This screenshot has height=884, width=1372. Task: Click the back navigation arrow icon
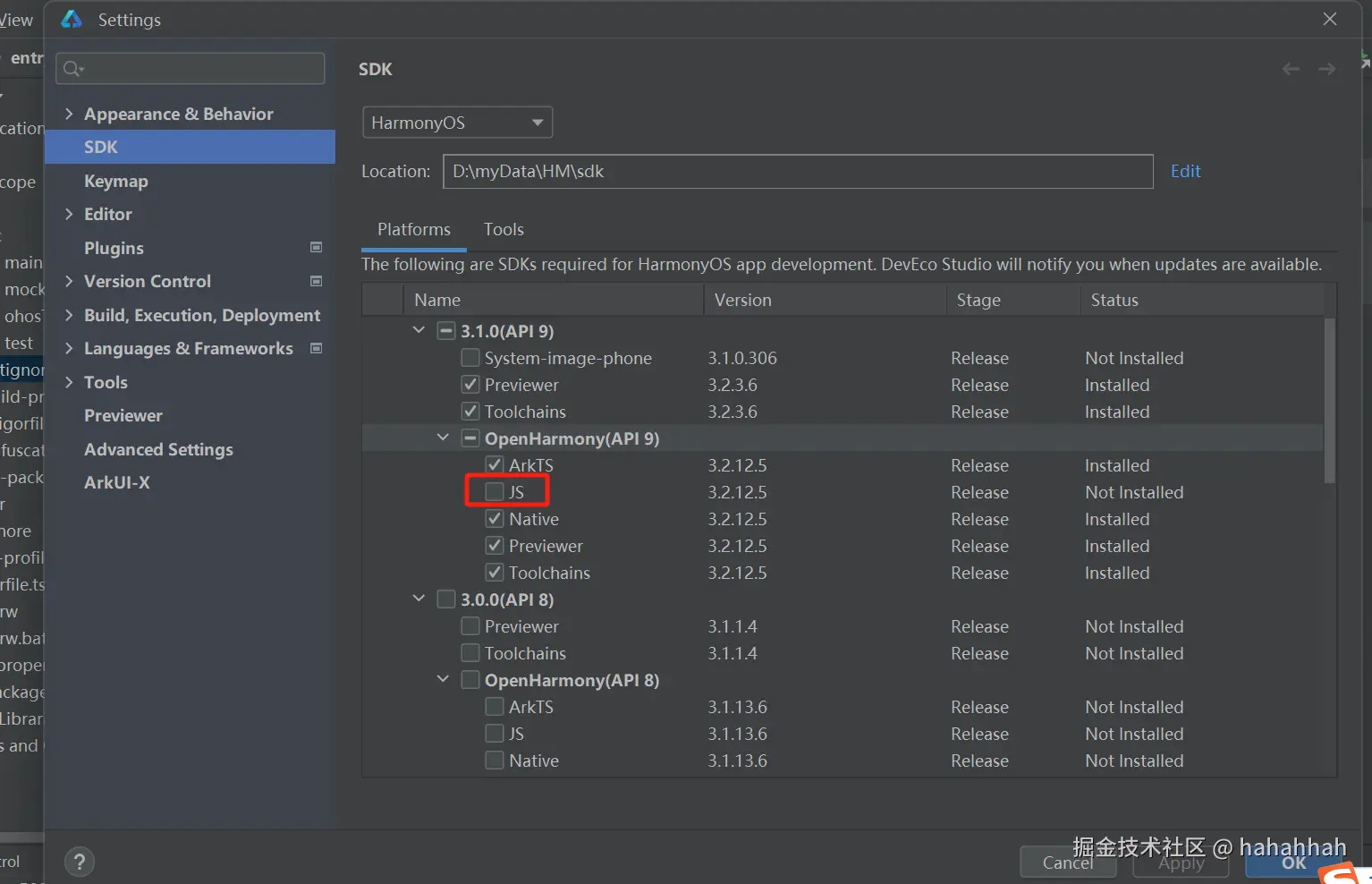click(x=1290, y=69)
